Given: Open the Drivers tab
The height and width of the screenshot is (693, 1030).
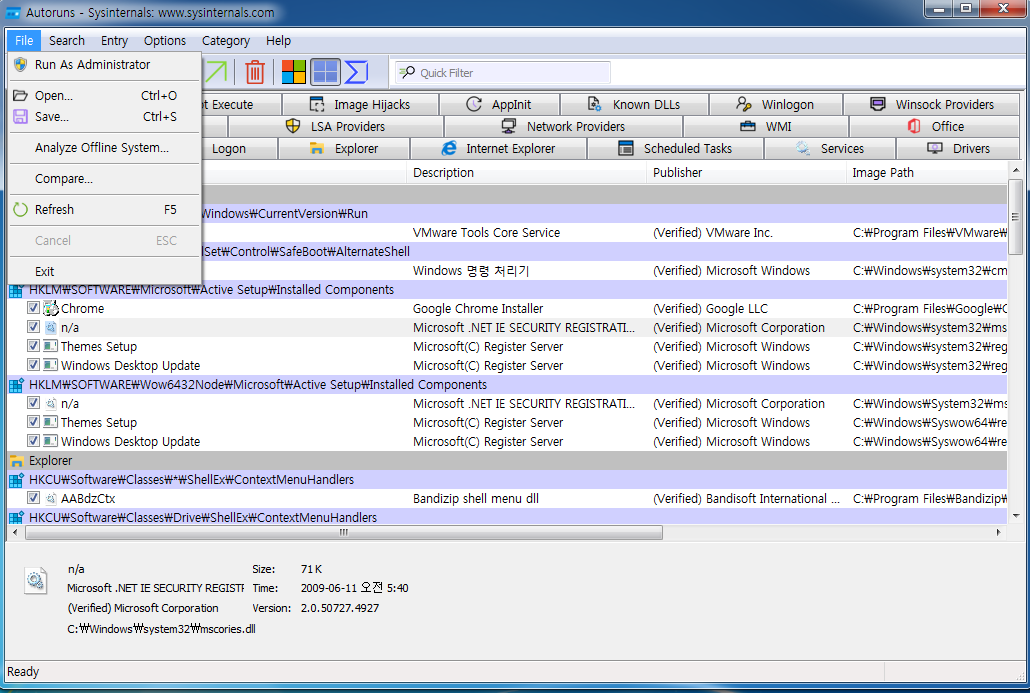Looking at the screenshot, I should [958, 148].
